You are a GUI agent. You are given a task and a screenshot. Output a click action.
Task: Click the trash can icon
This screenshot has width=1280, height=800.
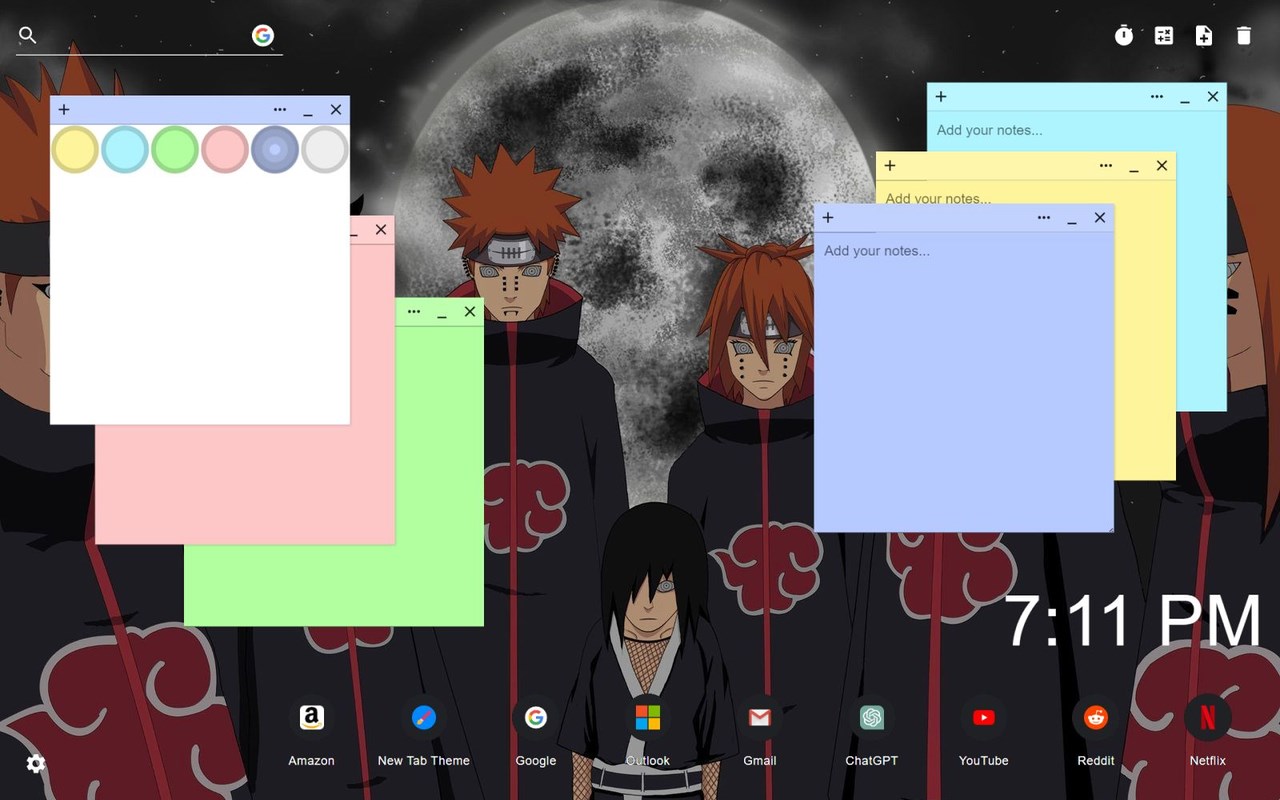point(1244,36)
